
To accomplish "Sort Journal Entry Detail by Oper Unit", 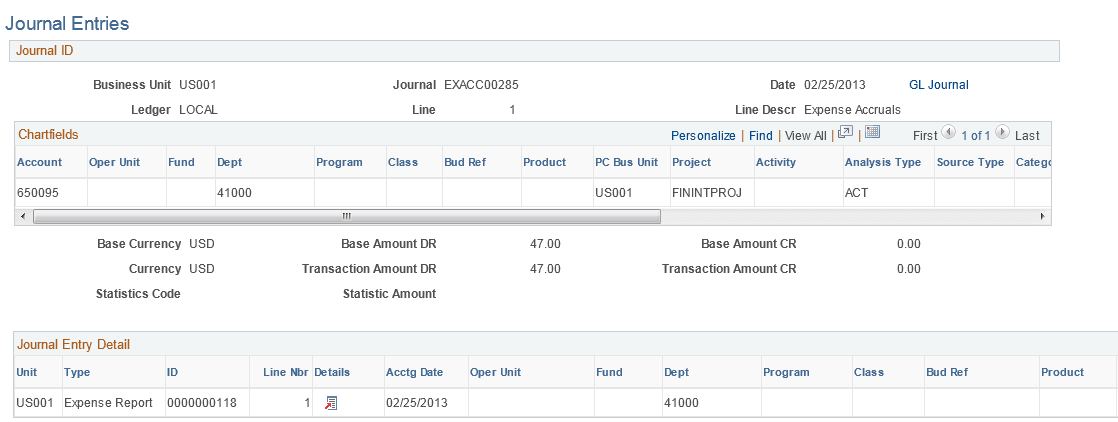I will (x=496, y=372).
